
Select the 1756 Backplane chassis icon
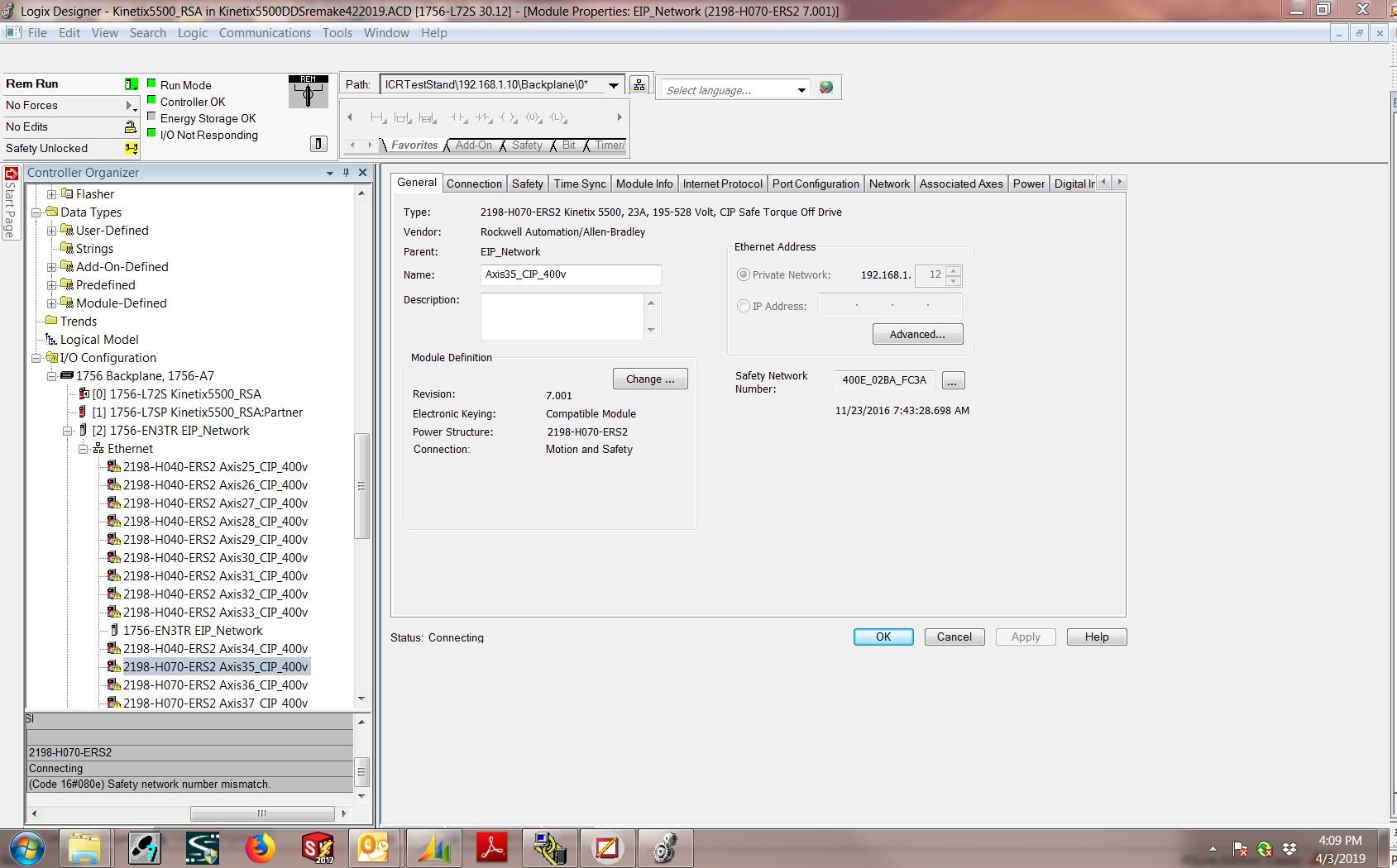[67, 376]
